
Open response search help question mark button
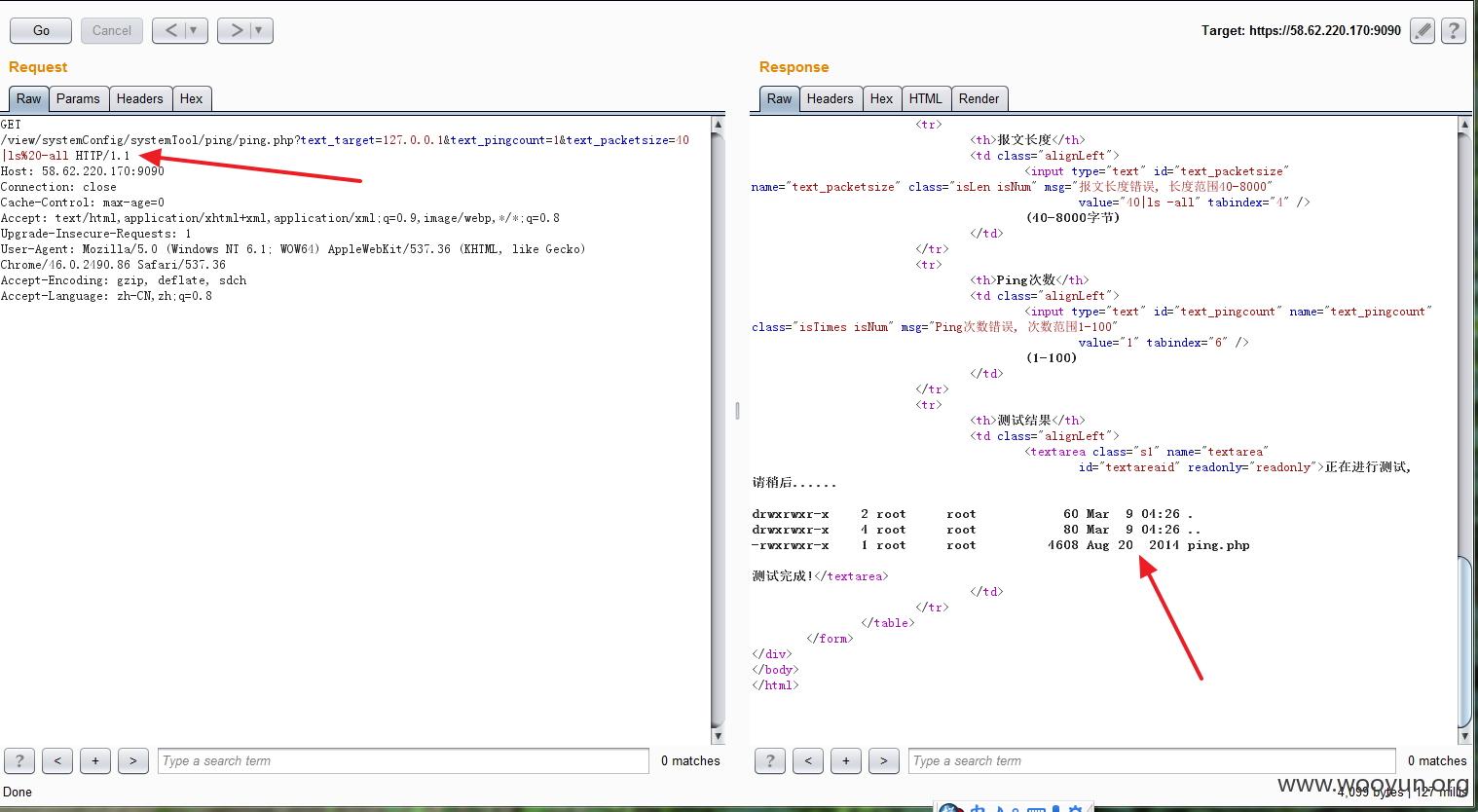tap(770, 760)
